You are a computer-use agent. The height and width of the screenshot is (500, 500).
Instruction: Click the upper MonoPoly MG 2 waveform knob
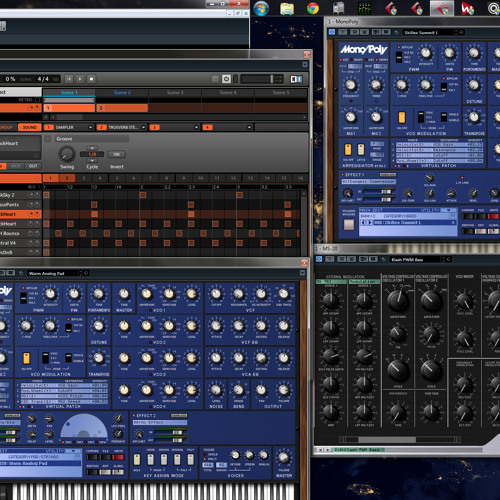click(x=376, y=117)
